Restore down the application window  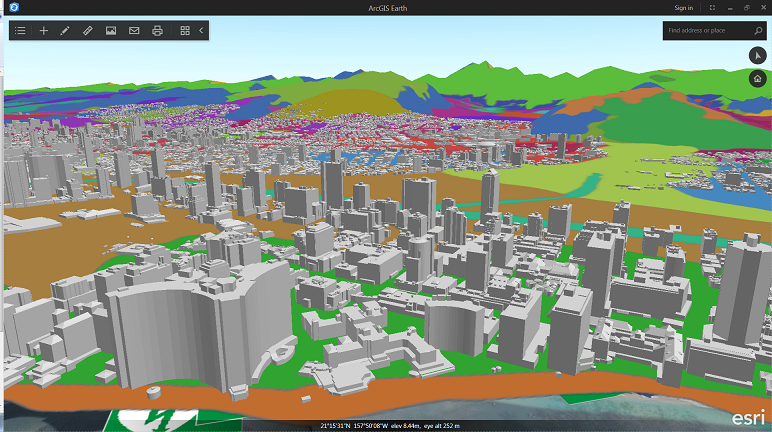click(x=745, y=7)
